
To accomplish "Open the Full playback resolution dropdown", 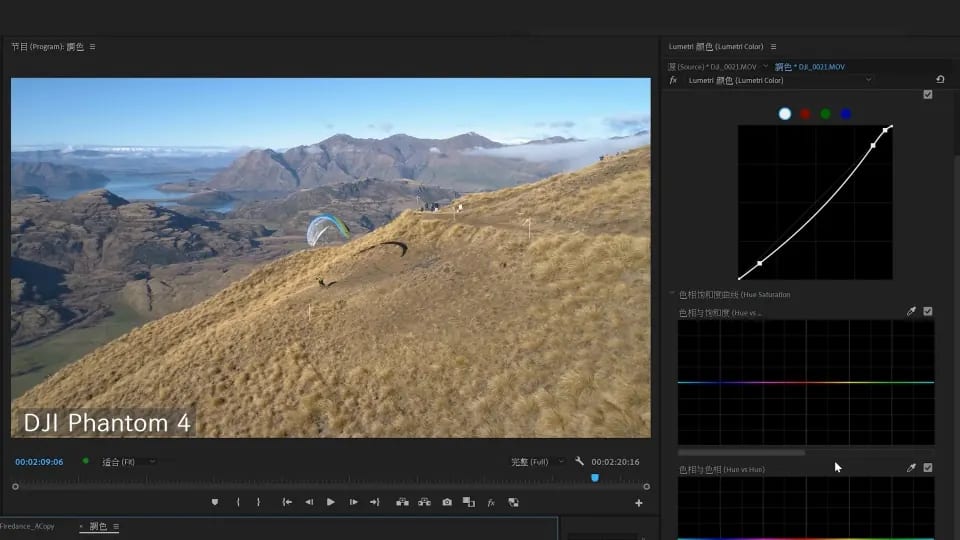I will point(538,462).
